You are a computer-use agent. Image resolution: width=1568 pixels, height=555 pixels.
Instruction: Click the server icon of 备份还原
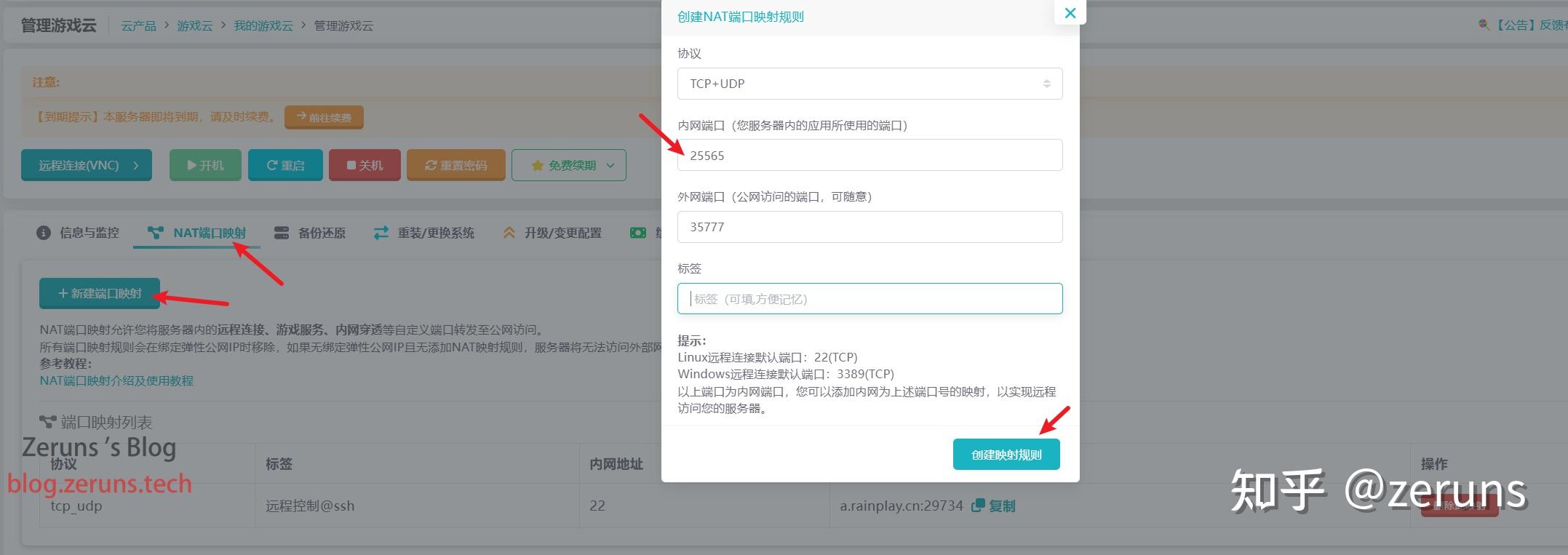click(x=282, y=233)
